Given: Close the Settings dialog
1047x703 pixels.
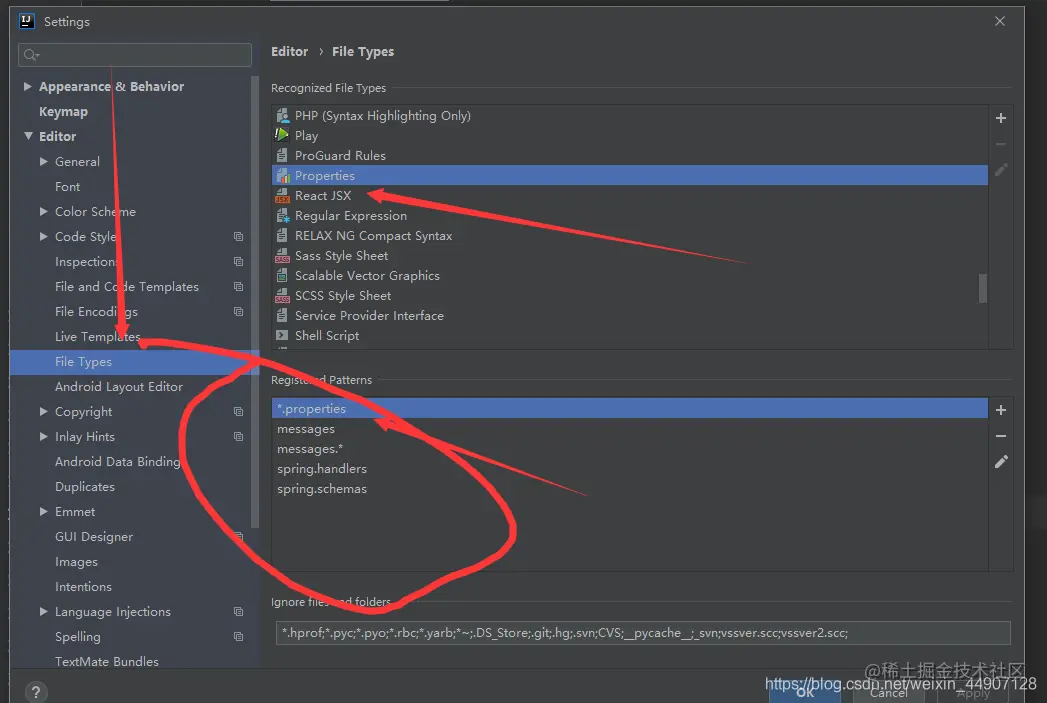Looking at the screenshot, I should click(x=1000, y=21).
